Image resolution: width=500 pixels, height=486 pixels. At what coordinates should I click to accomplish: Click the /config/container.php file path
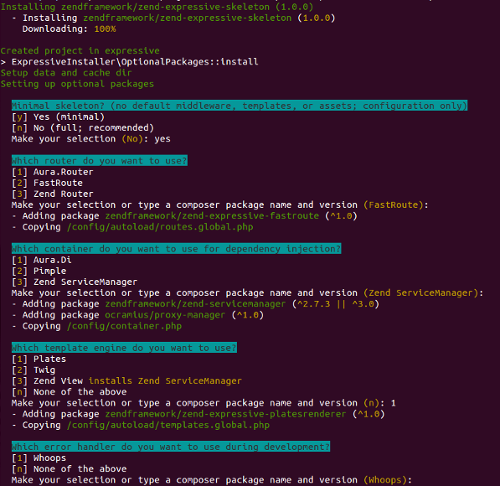[x=124, y=326]
